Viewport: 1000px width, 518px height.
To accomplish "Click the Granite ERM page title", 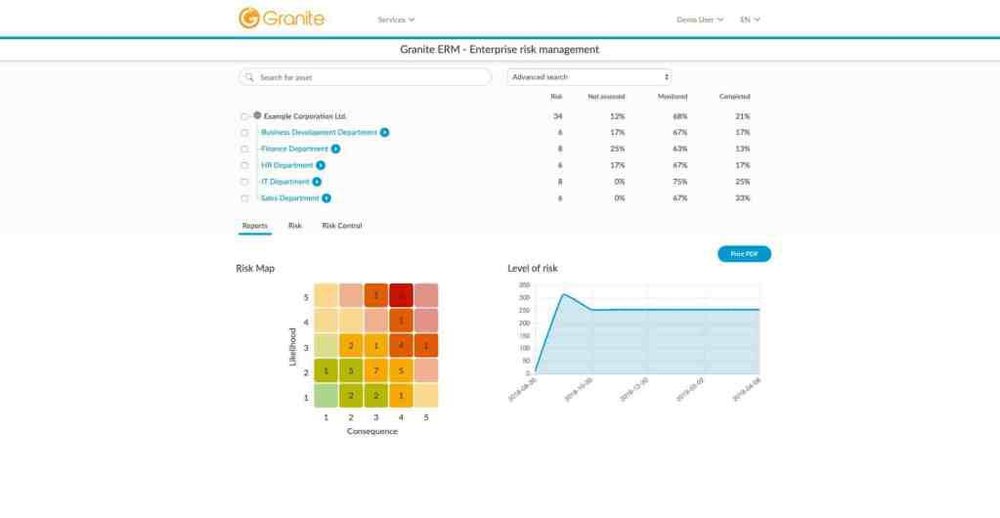I will point(499,49).
